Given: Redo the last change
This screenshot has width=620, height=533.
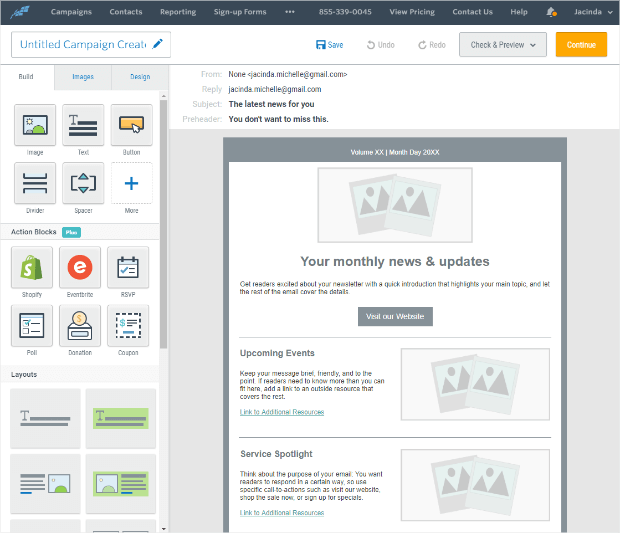Looking at the screenshot, I should click(432, 45).
